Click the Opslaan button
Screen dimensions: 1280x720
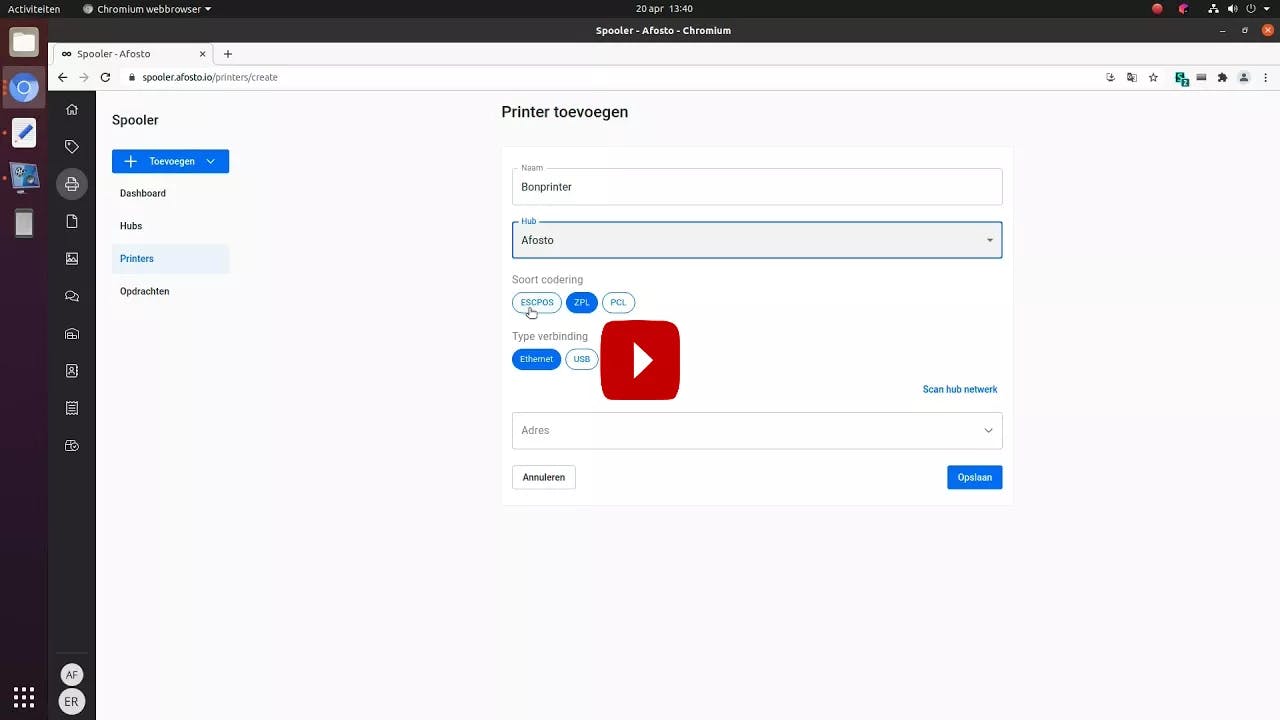[x=974, y=478]
